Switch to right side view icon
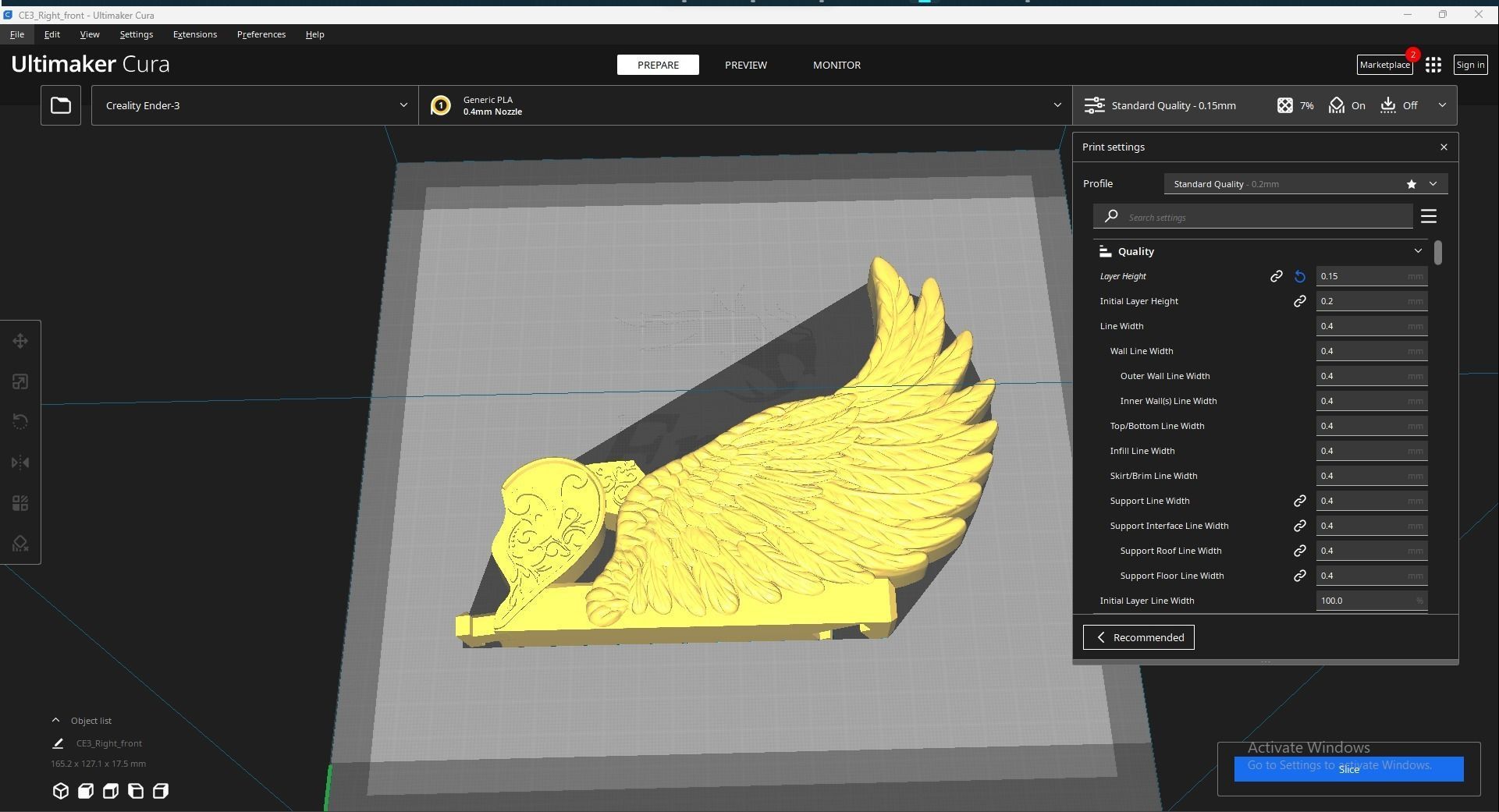Screen dimensions: 1499x812 161,791
